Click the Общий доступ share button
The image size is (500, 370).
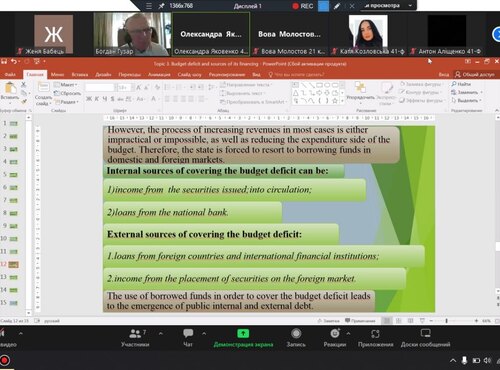475,74
